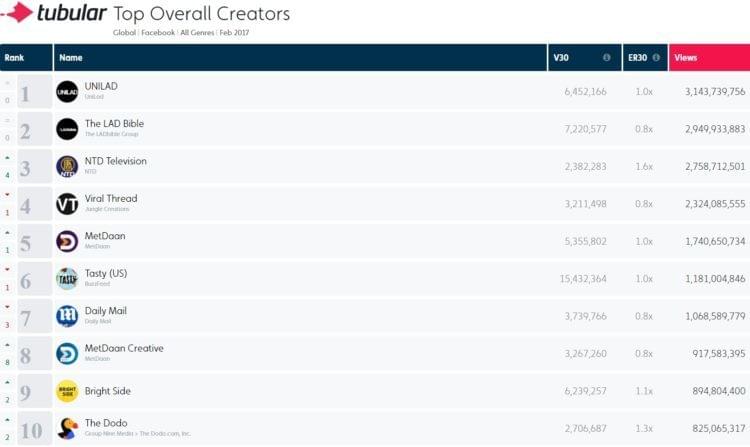The image size is (750, 447).
Task: Open the Bright Side creator link
Action: tap(108, 391)
